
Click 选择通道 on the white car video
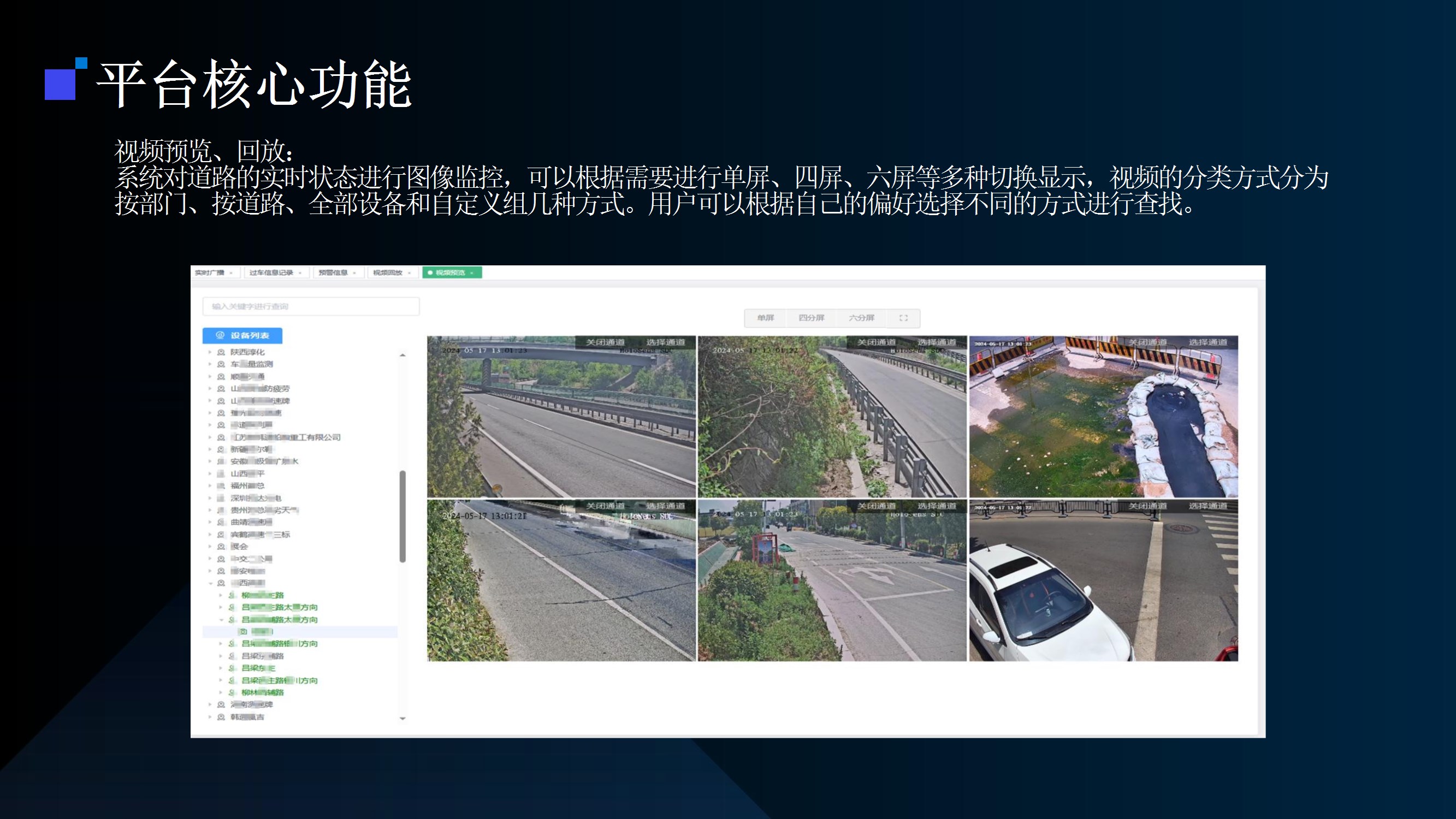point(1208,506)
